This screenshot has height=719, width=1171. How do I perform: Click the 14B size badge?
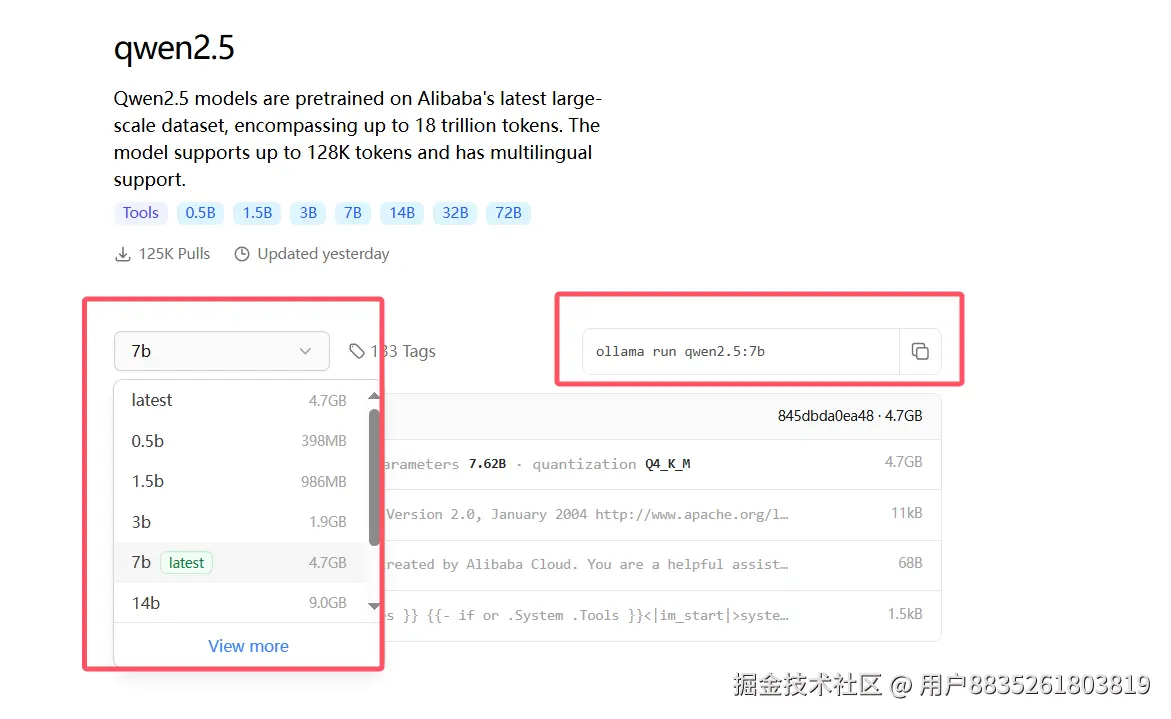402,213
